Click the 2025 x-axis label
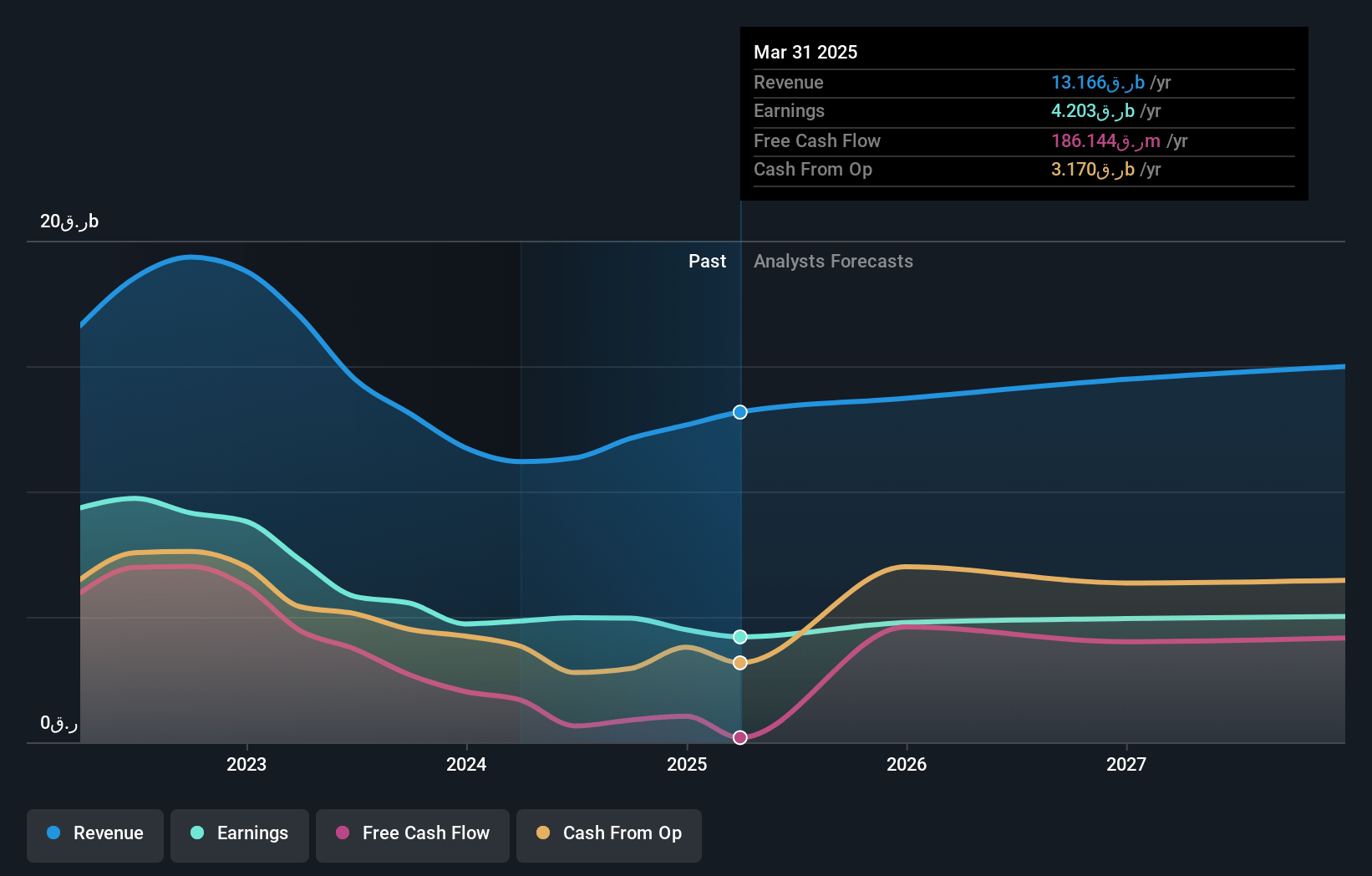Screen dimensions: 1372x876 click(x=687, y=764)
